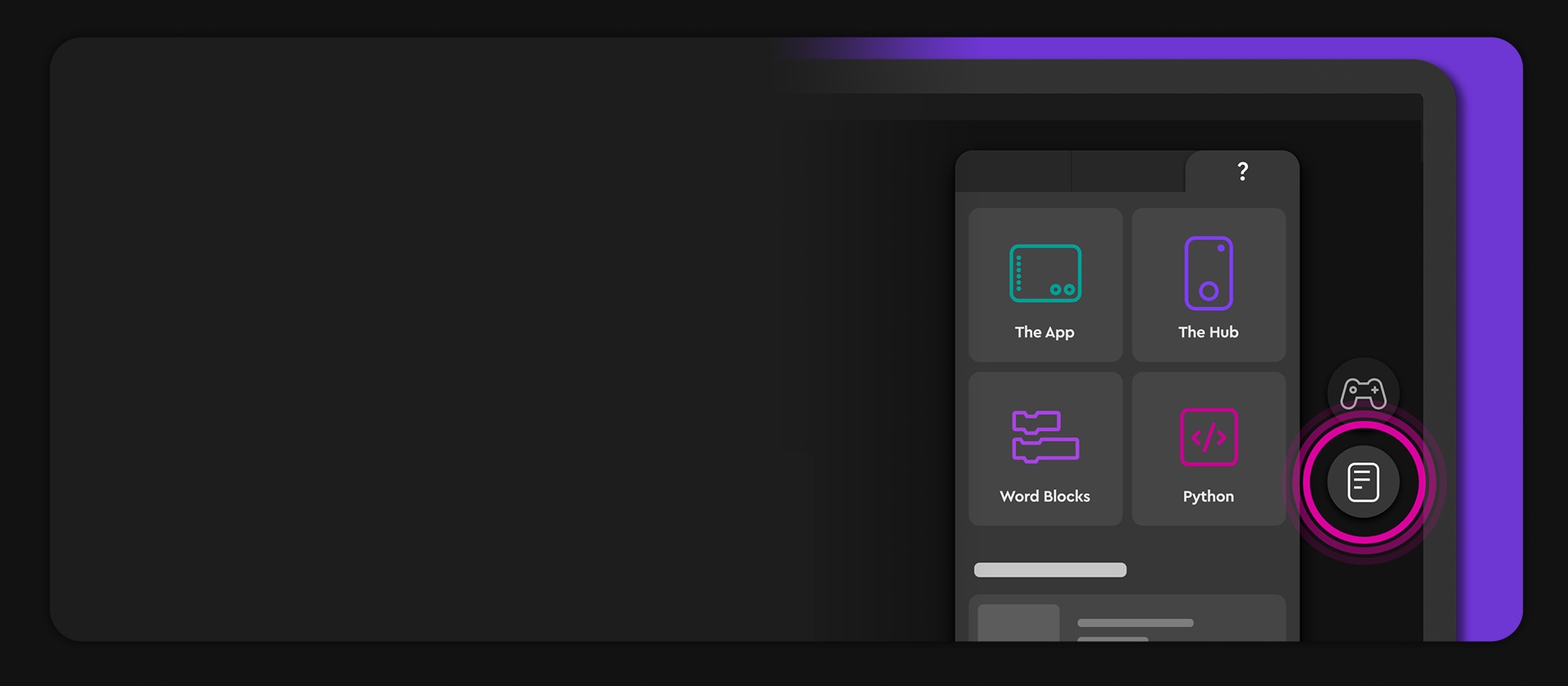1568x686 pixels.
Task: Click the gamepad controller icon
Action: [1363, 393]
